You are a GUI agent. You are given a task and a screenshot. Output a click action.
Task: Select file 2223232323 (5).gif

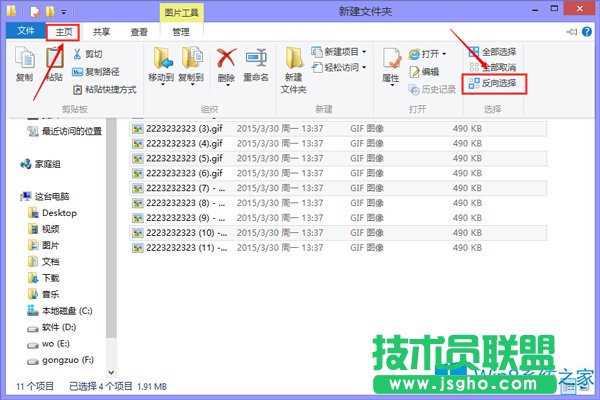338,158
